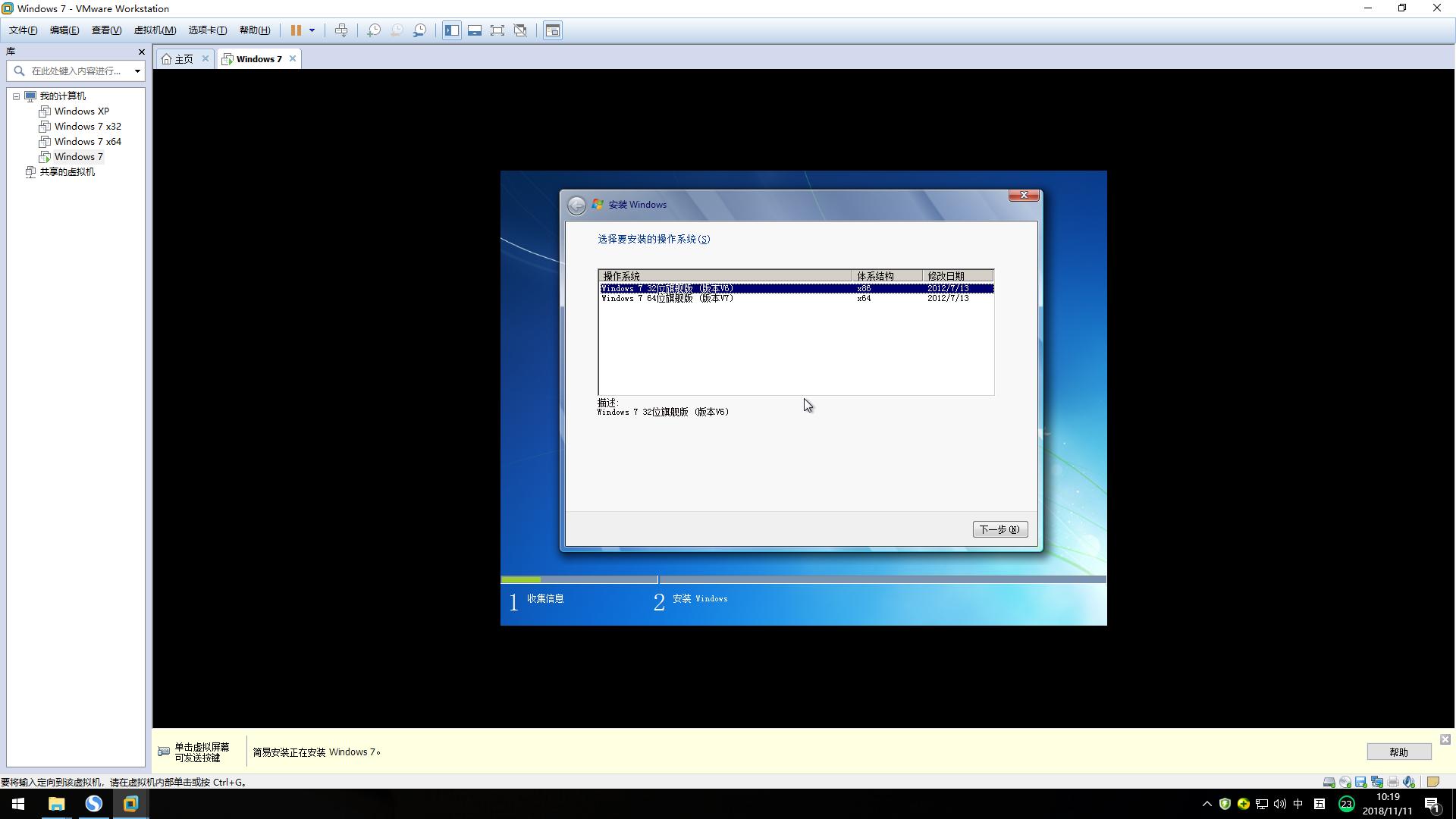Click the floppy drive icon in status bar
1456x819 pixels.
point(1360,782)
